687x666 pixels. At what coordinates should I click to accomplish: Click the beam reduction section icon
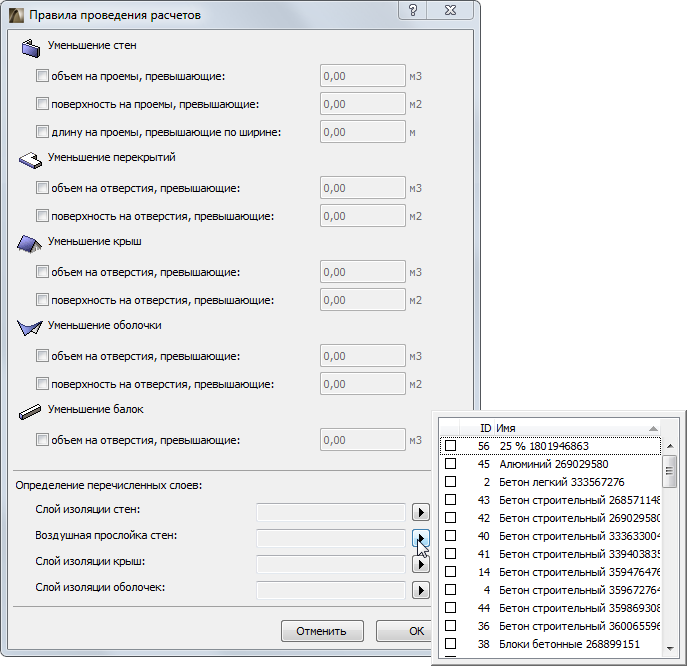pyautogui.click(x=30, y=411)
